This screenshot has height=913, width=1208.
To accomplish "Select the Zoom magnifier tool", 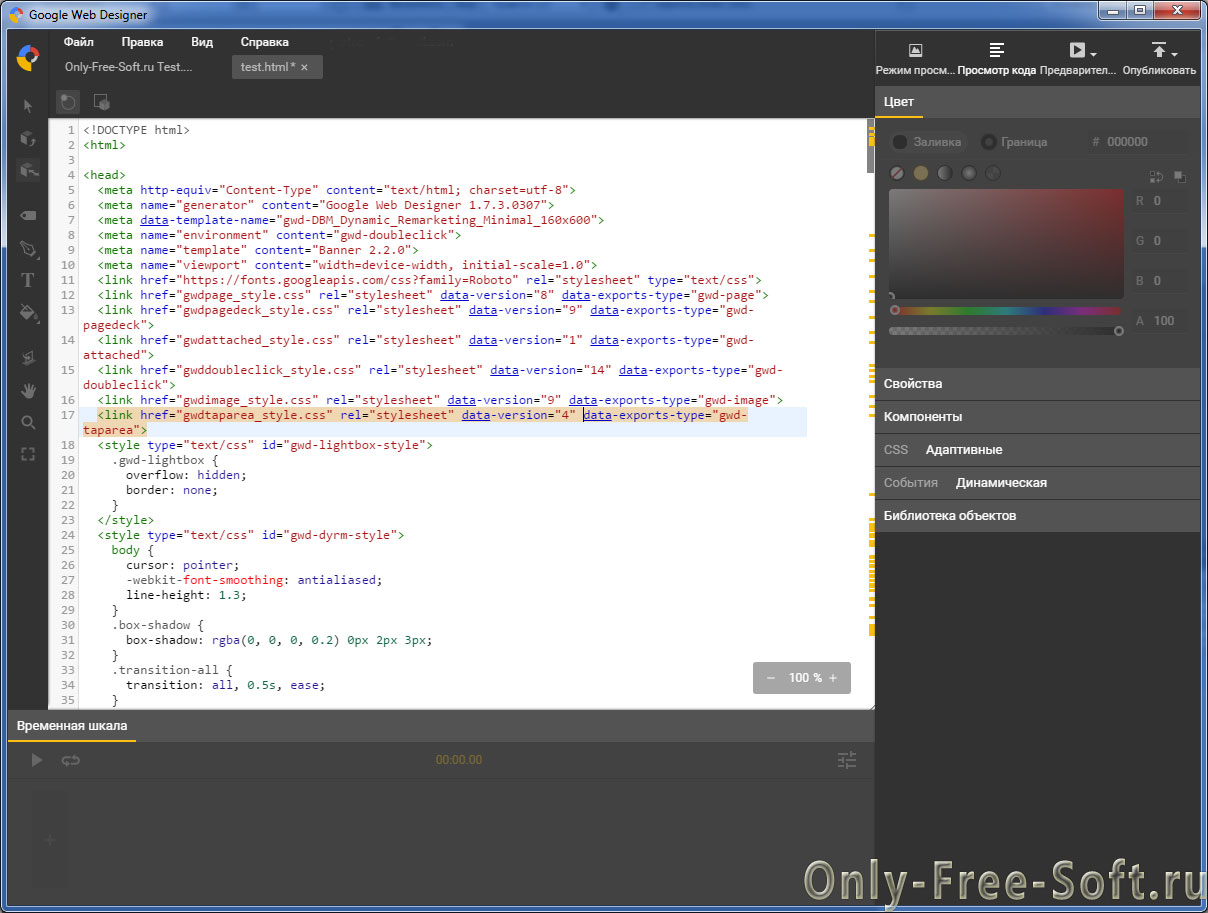I will tap(28, 422).
